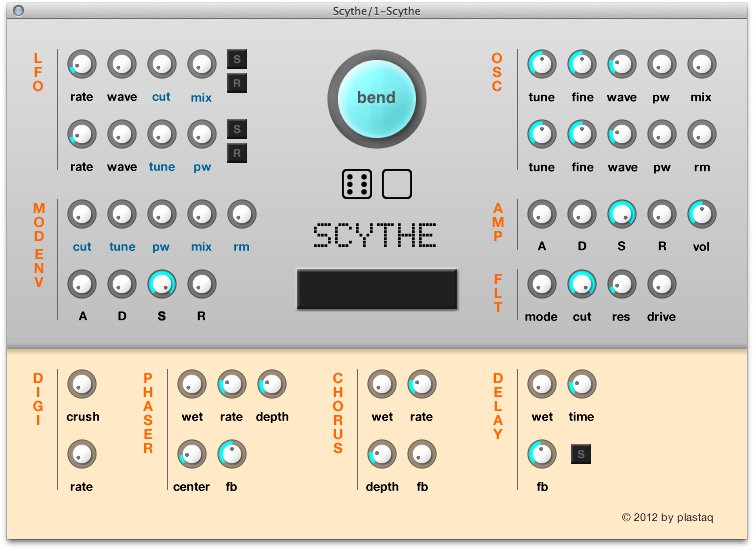Click the LFO tune knob

tap(162, 134)
